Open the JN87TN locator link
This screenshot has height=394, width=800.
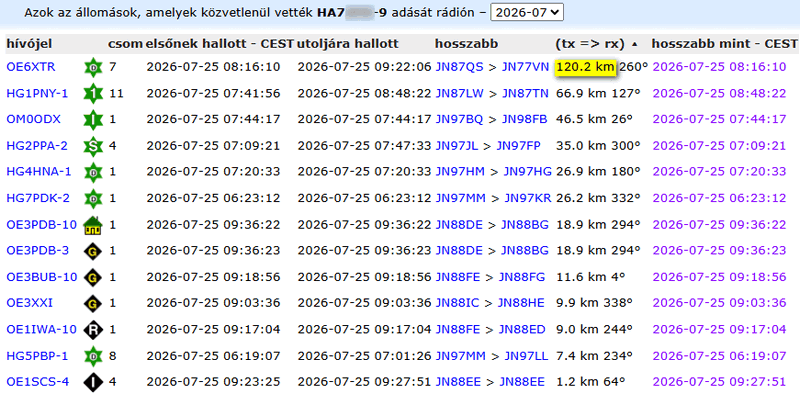click(526, 93)
